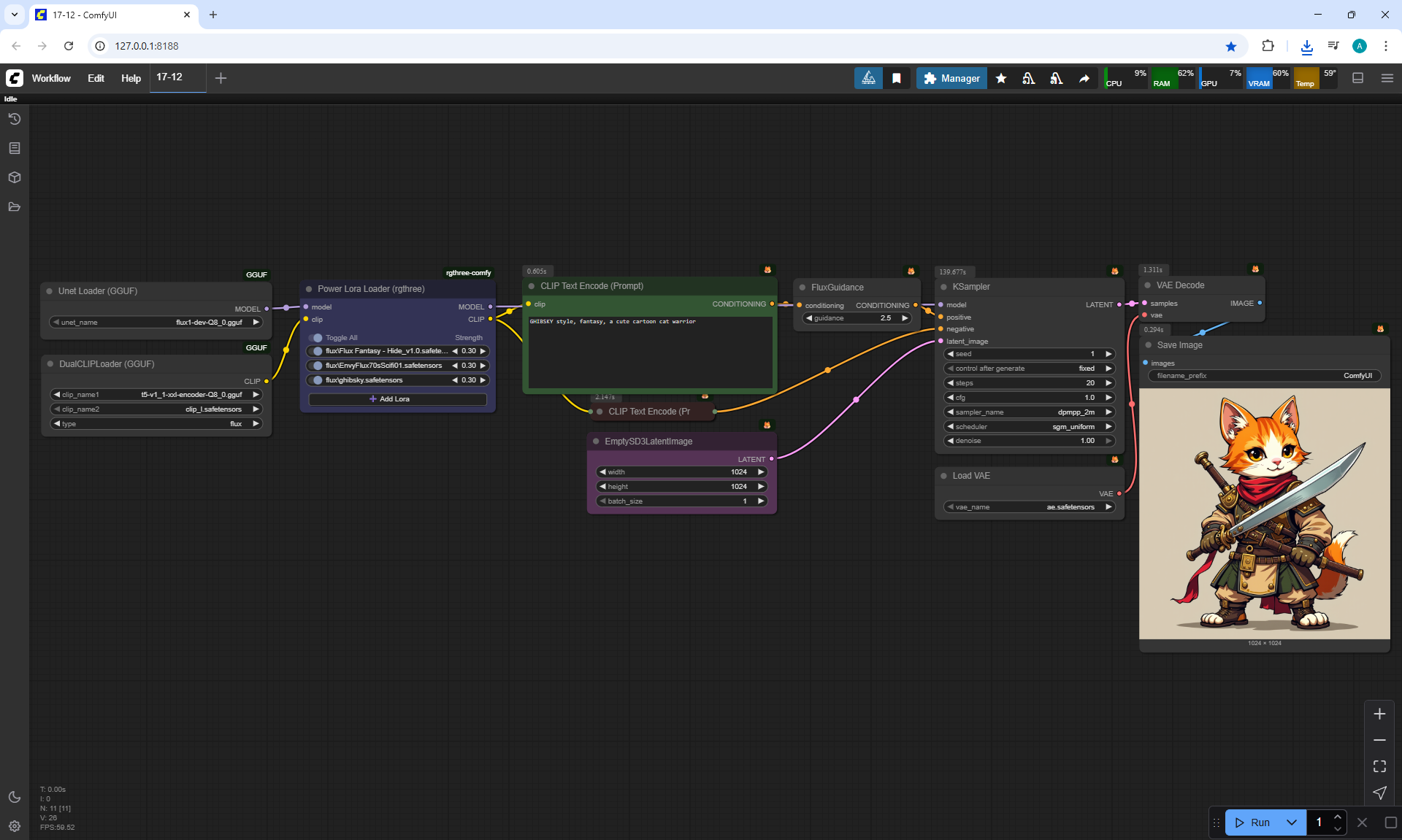Click the star favorites icon in toolbar
This screenshot has width=1402, height=840.
pos(1001,78)
